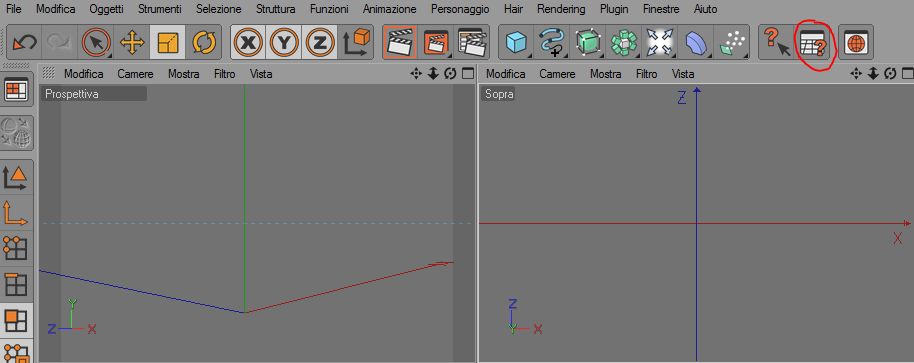Open the Selezione menu
914x363 pixels.
(x=219, y=9)
